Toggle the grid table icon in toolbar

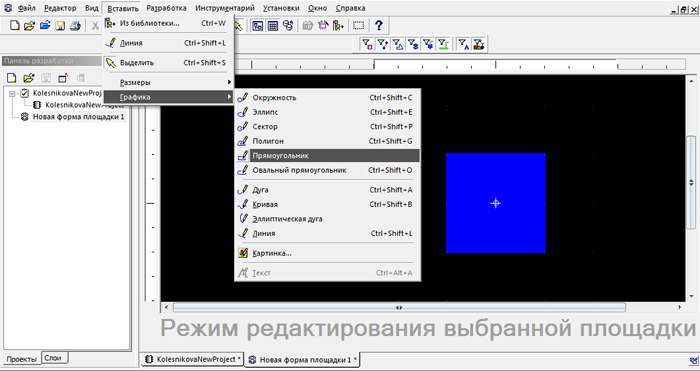(272, 25)
